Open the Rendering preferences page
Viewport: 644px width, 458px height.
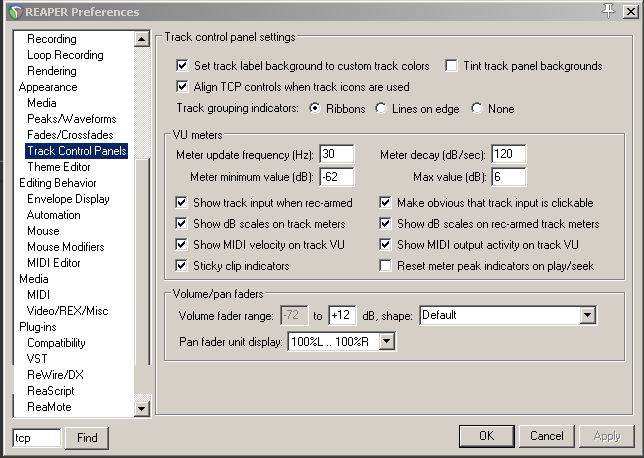pyautogui.click(x=52, y=71)
